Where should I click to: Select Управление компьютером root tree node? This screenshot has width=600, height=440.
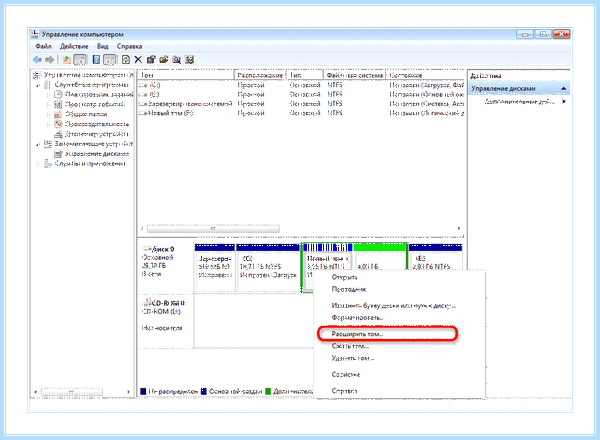point(88,75)
